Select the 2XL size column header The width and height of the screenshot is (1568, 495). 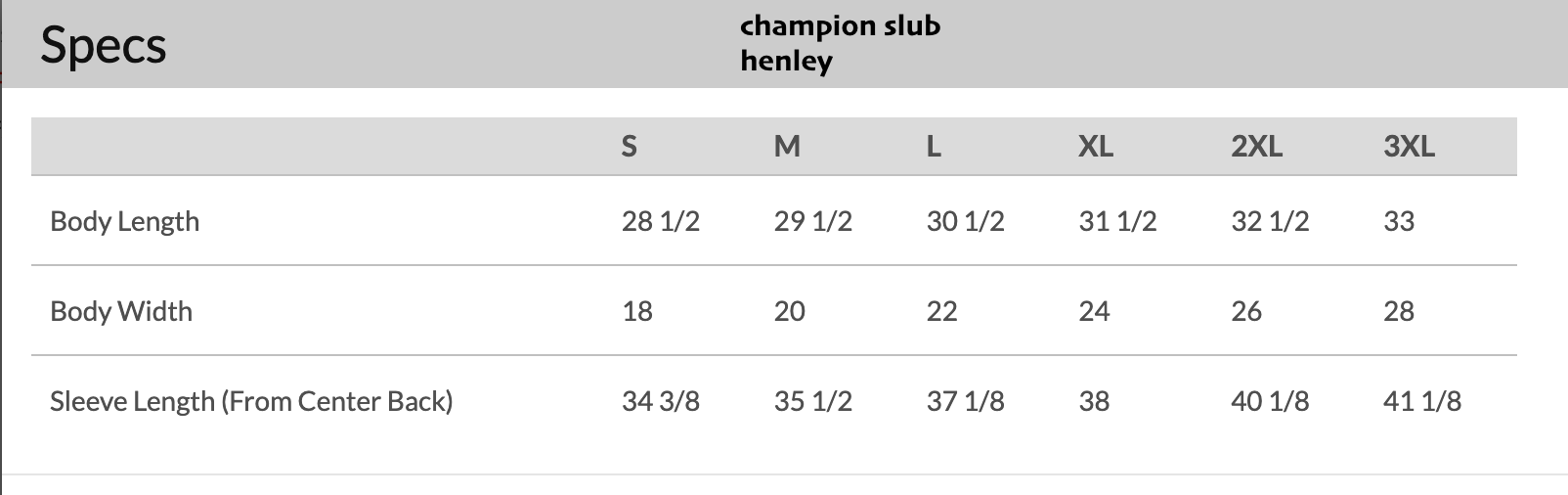(x=1256, y=147)
